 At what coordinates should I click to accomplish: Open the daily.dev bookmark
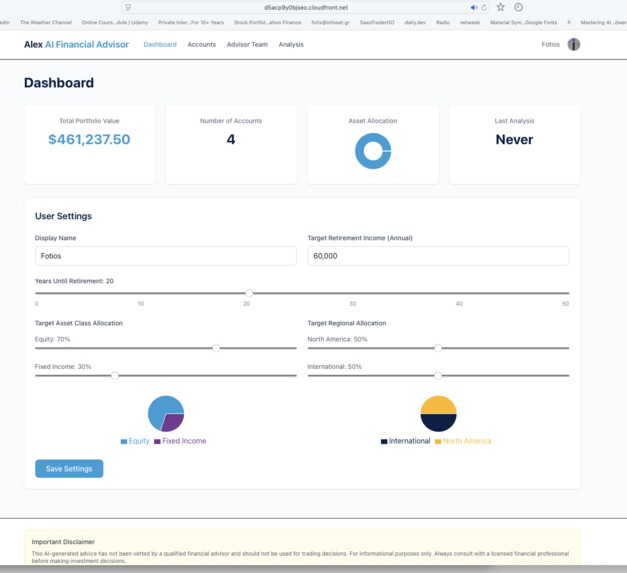[x=415, y=22]
